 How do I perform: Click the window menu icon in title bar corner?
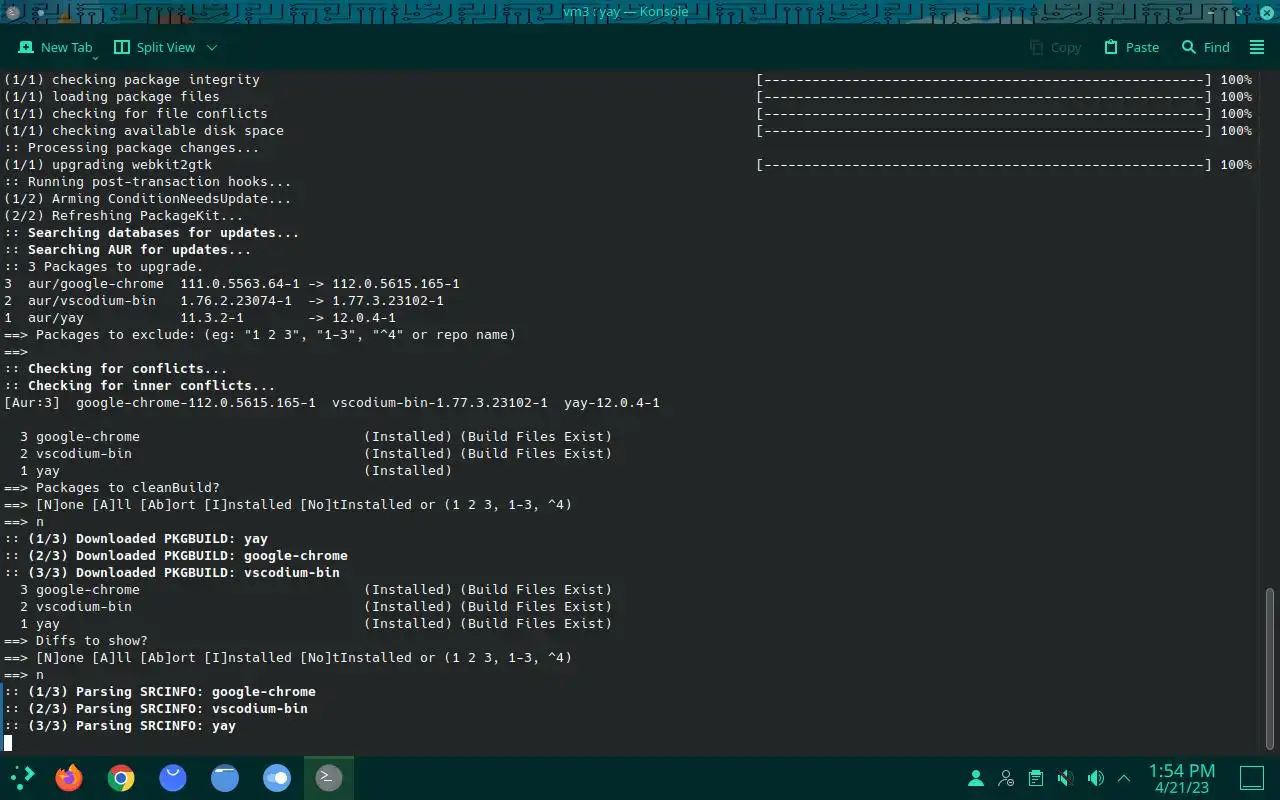[x=13, y=11]
